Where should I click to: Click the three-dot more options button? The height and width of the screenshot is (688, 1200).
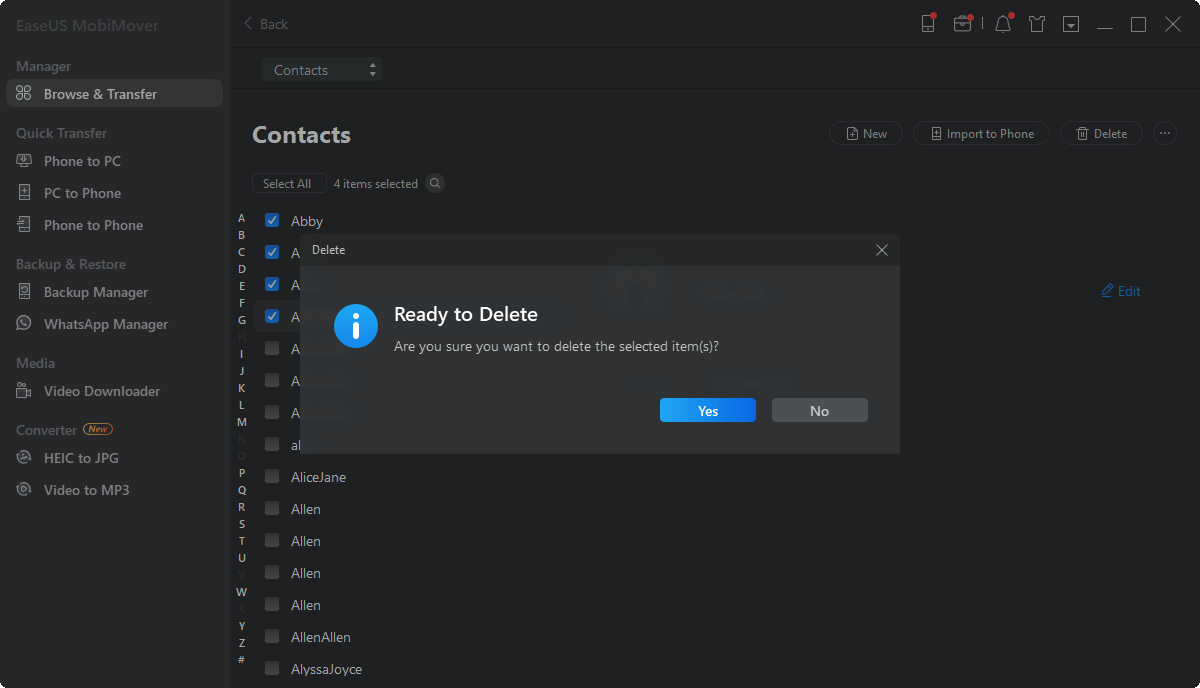[x=1164, y=133]
